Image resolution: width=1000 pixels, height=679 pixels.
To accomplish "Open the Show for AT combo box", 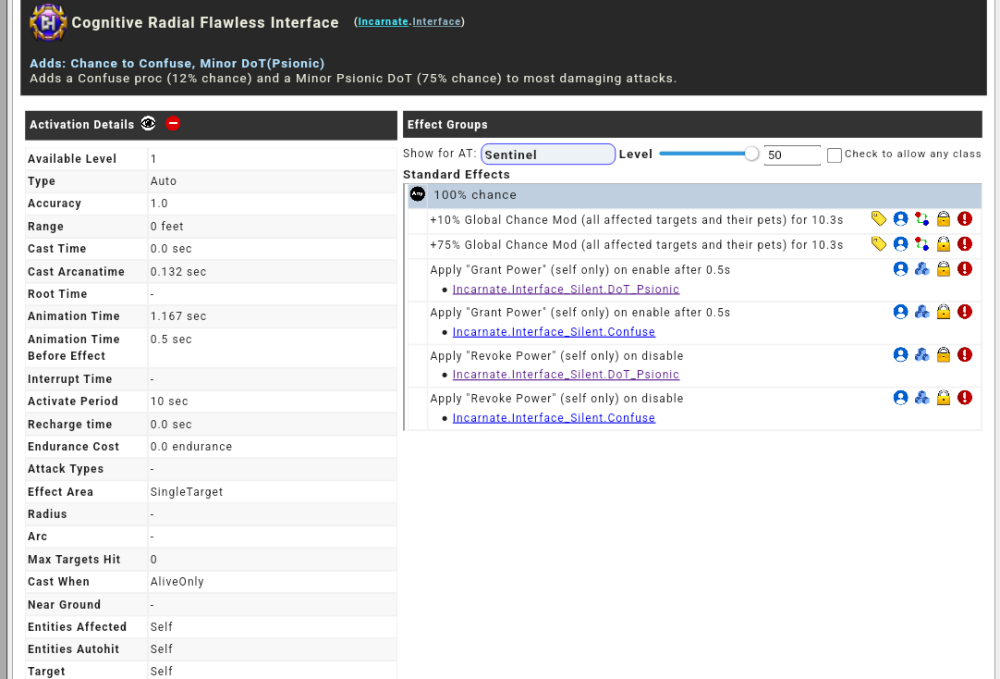I will coord(547,155).
